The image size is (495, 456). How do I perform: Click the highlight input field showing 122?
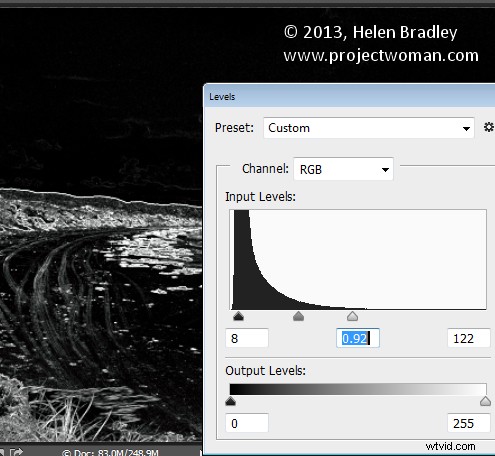(x=469, y=338)
